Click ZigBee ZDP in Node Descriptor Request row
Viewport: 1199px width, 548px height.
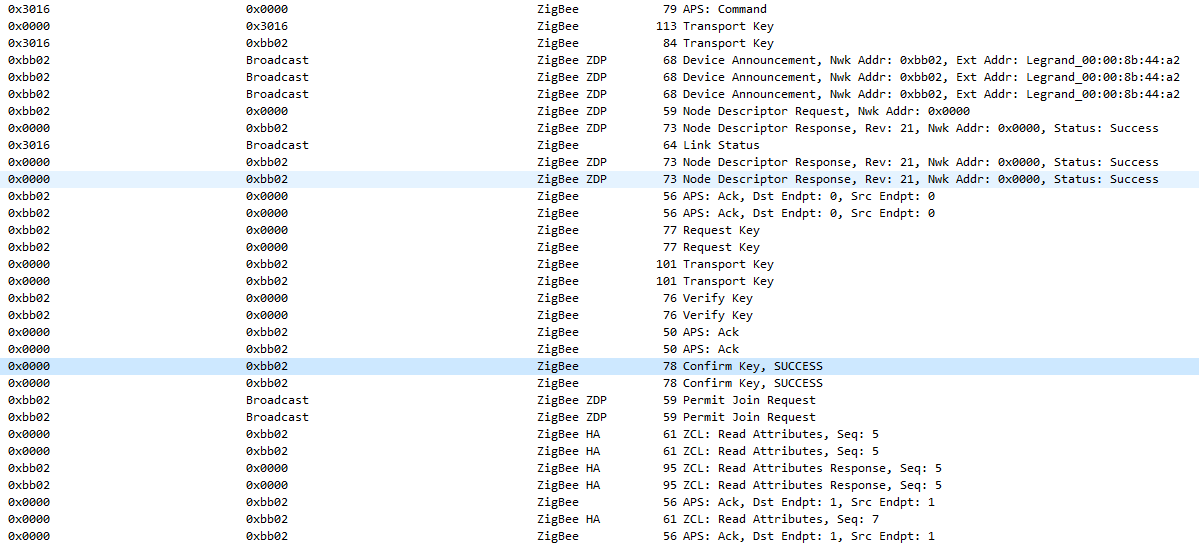click(x=571, y=111)
